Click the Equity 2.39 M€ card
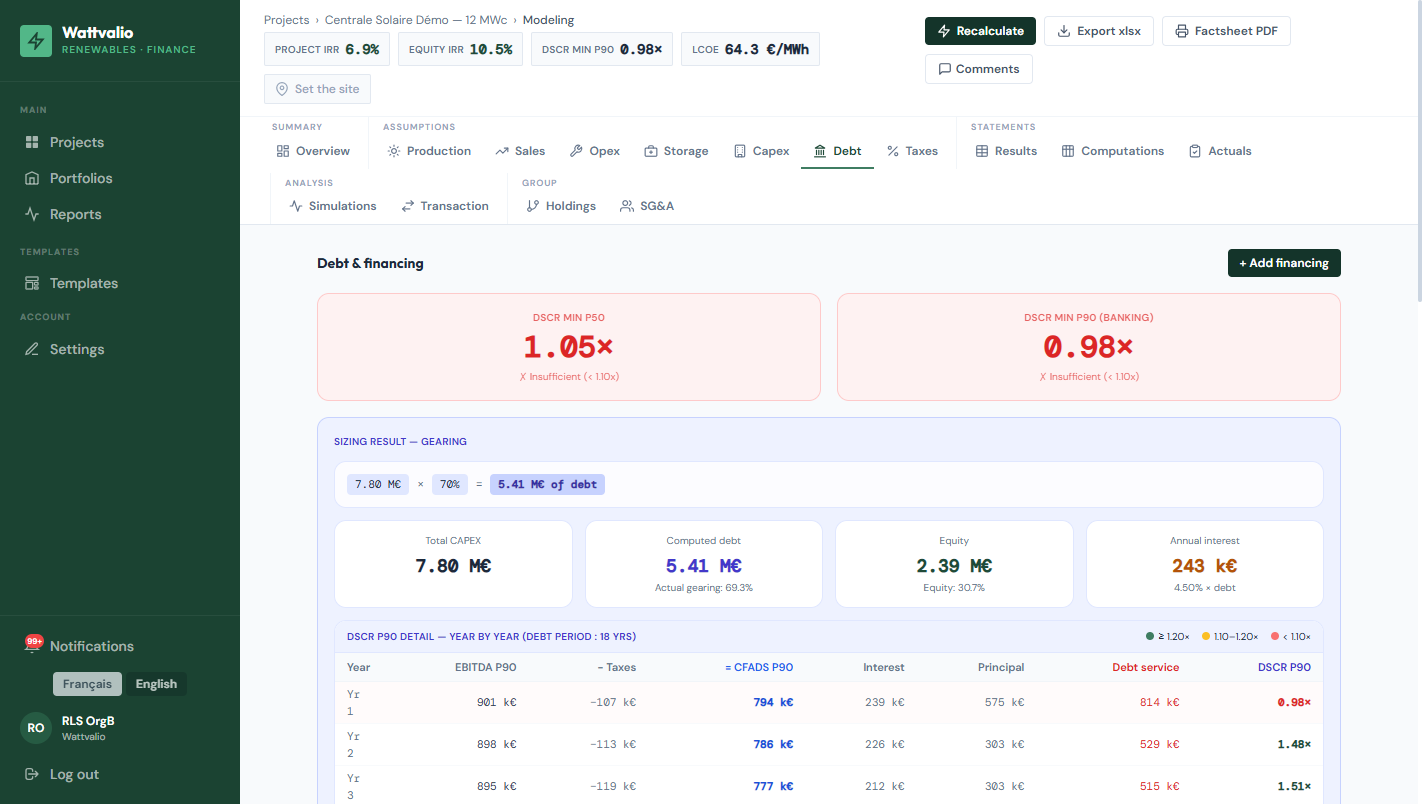 pyautogui.click(x=954, y=564)
